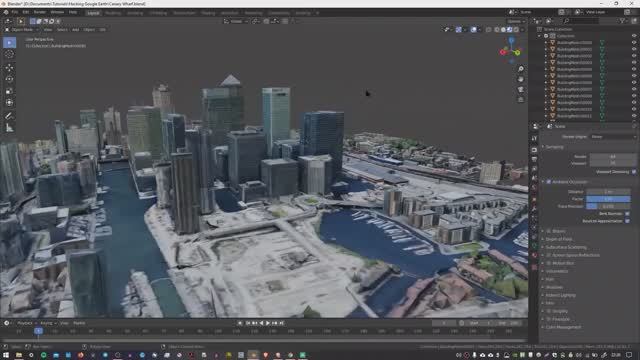Open the viewport Options dropdown
This screenshot has width=640, height=360.
pyautogui.click(x=515, y=21)
